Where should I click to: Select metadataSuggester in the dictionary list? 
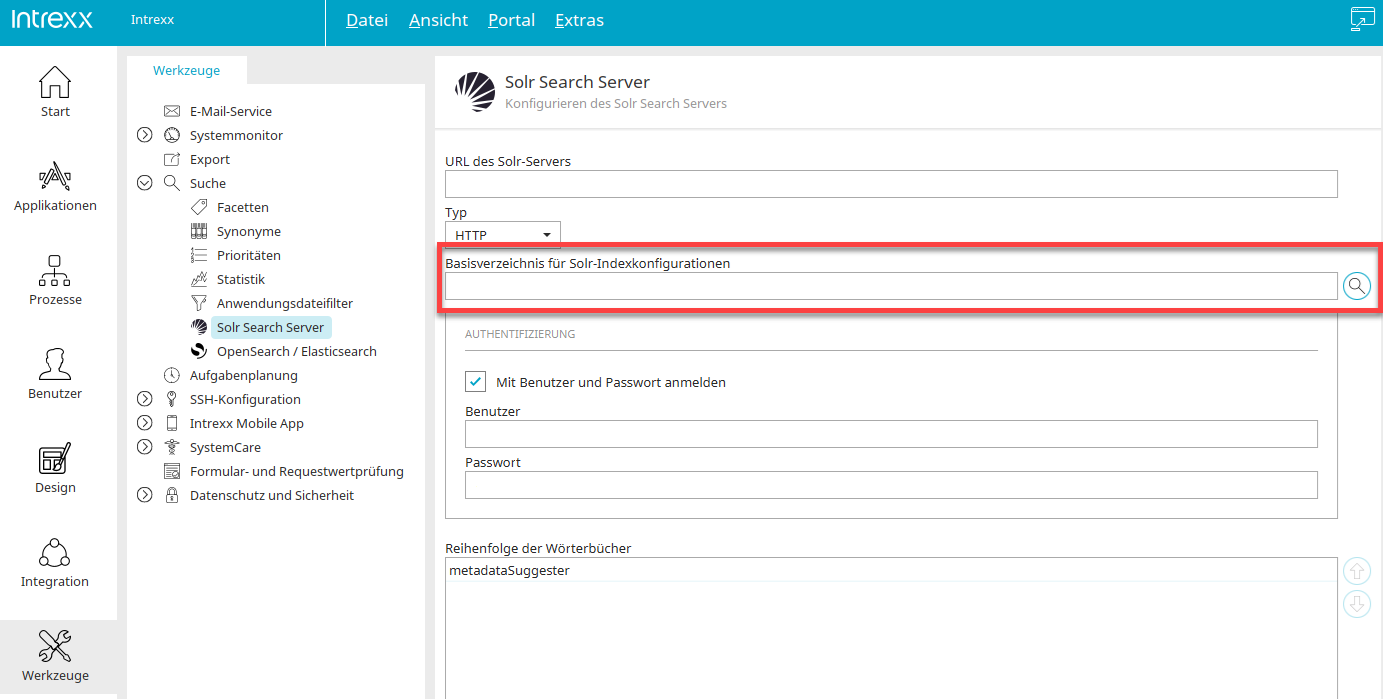[x=509, y=570]
